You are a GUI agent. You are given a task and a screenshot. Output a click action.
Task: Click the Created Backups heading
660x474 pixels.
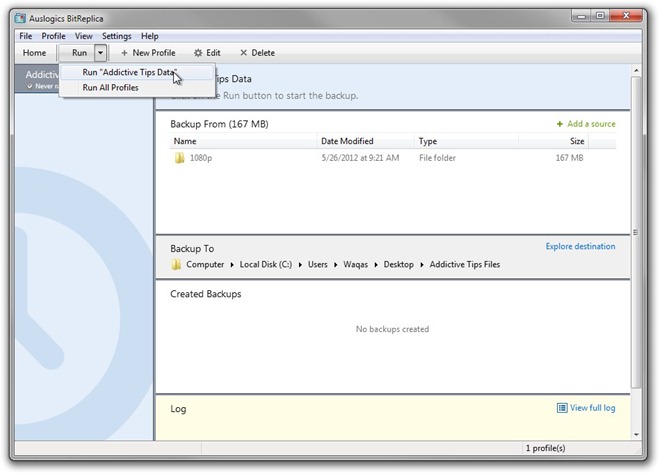tap(206, 294)
